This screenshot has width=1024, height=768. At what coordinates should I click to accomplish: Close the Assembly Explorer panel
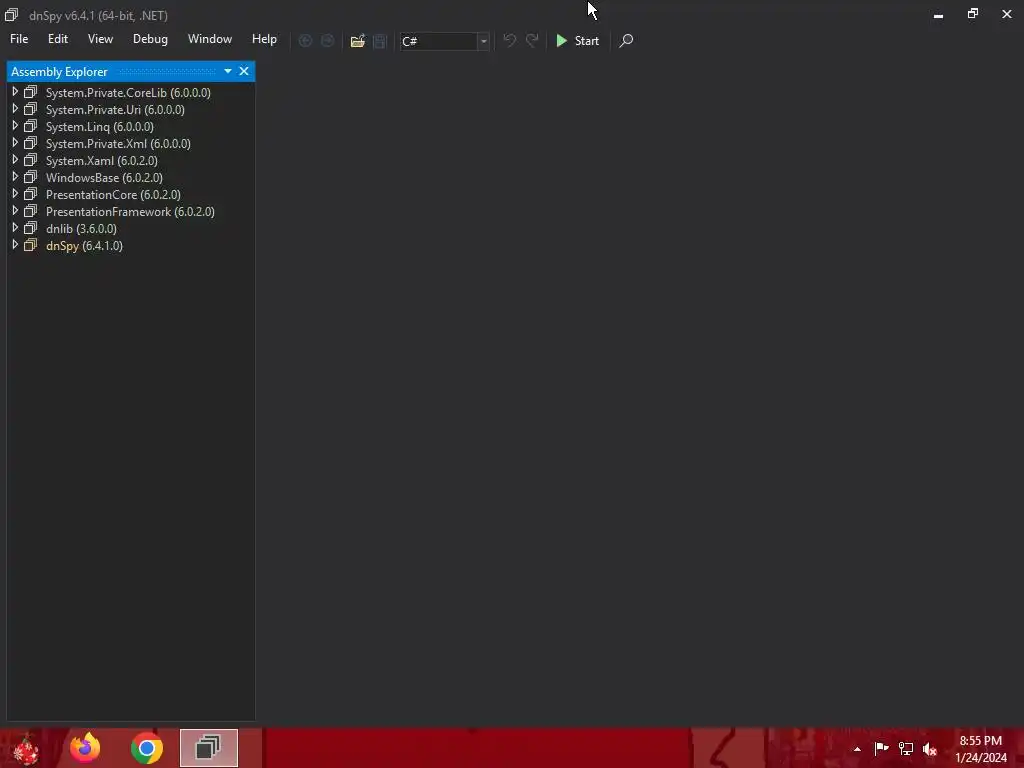[244, 71]
